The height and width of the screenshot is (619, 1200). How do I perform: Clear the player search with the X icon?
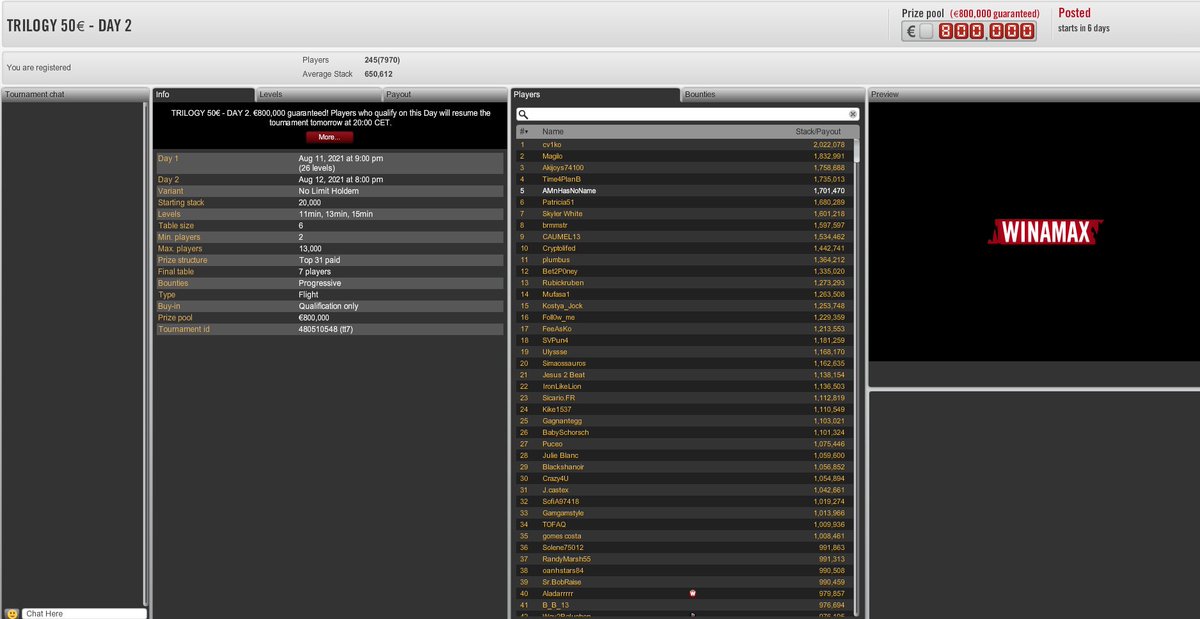pos(853,115)
